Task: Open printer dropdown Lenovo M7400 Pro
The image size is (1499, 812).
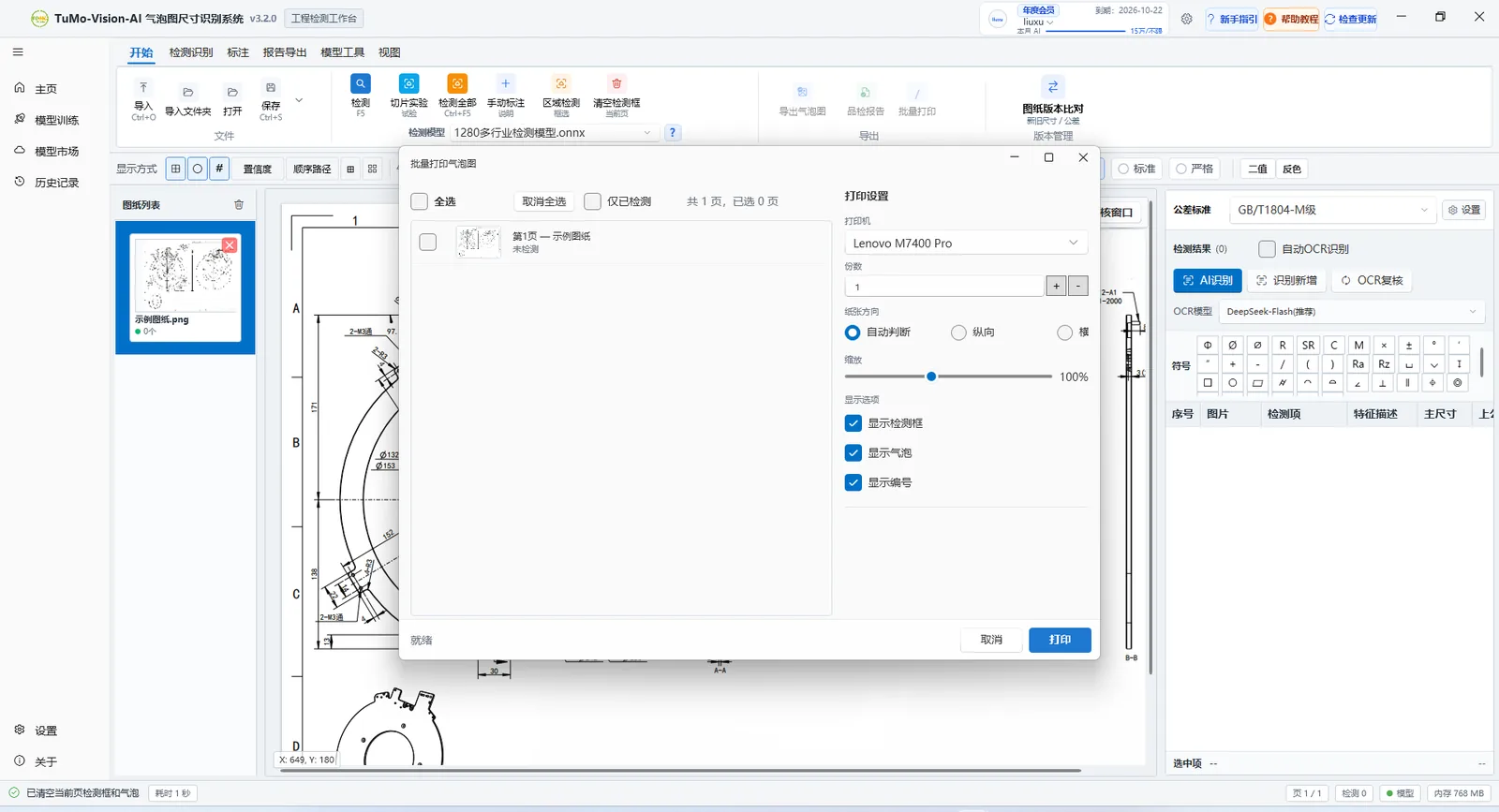Action: [x=966, y=244]
